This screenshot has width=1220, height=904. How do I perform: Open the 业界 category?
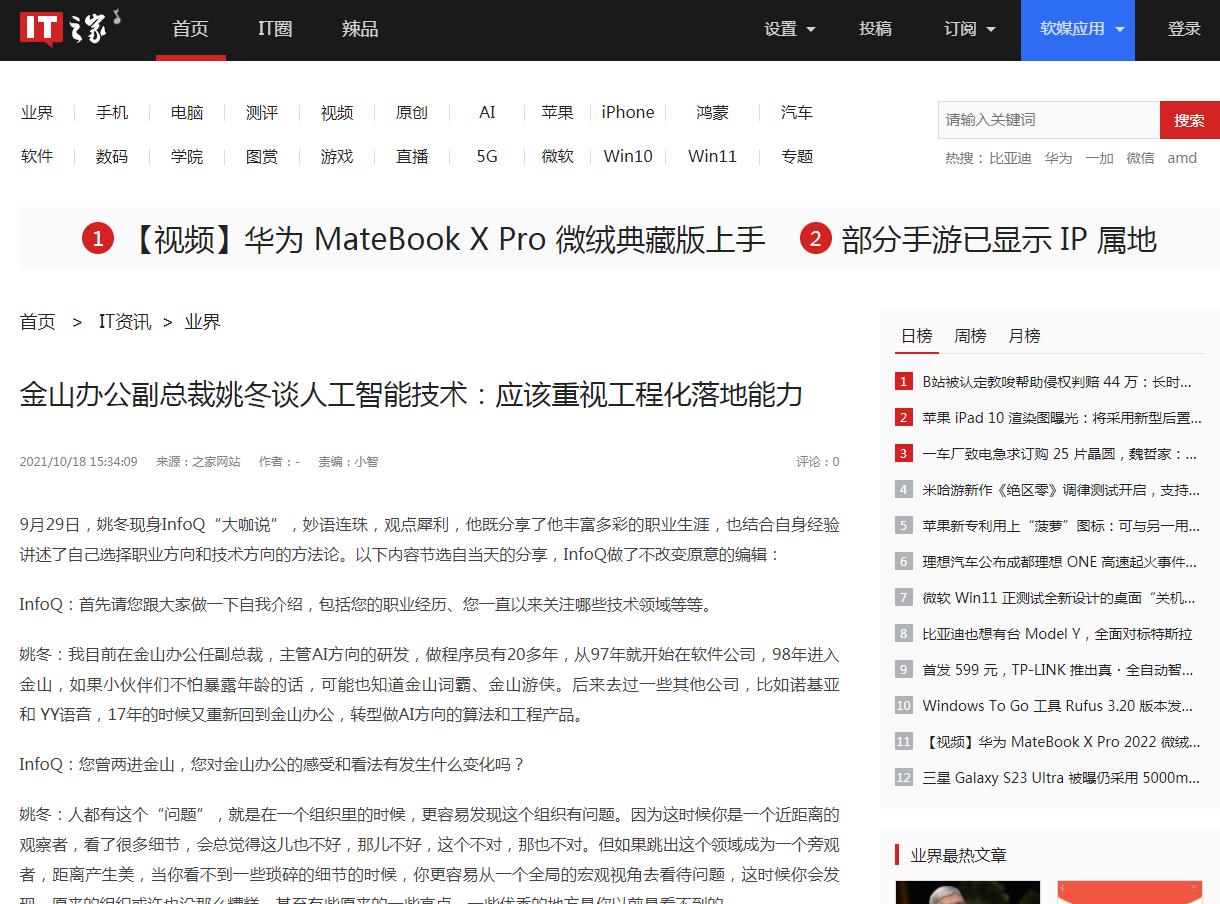pos(37,113)
